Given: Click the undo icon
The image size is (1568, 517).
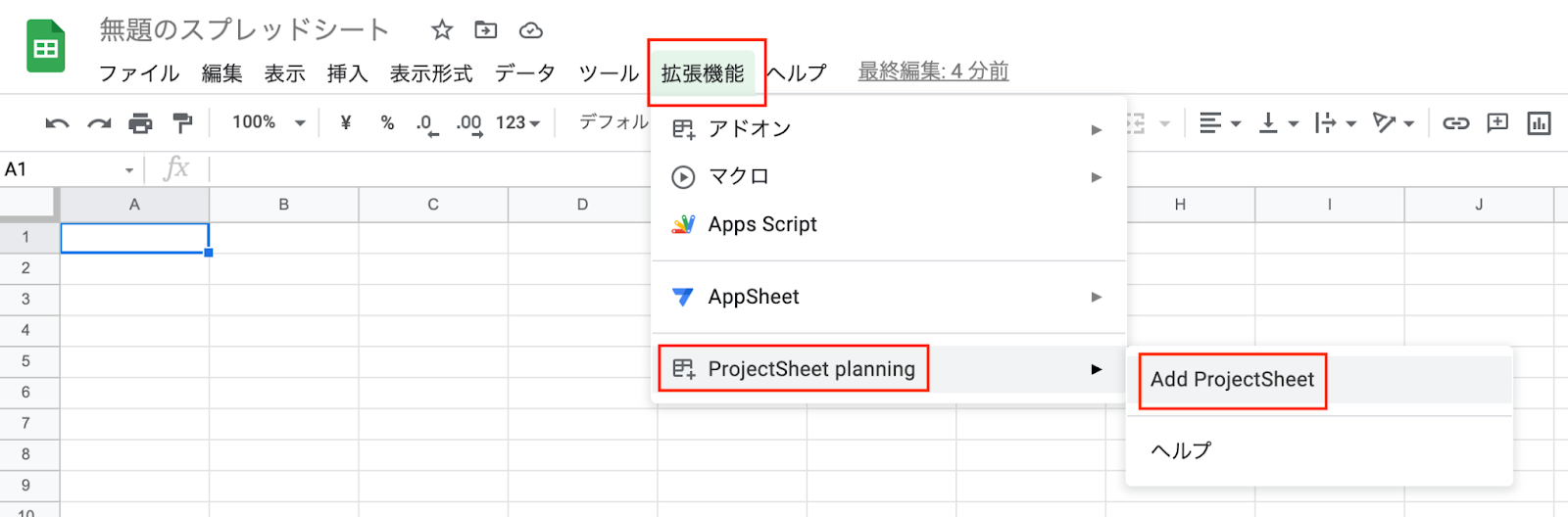Looking at the screenshot, I should pyautogui.click(x=57, y=123).
